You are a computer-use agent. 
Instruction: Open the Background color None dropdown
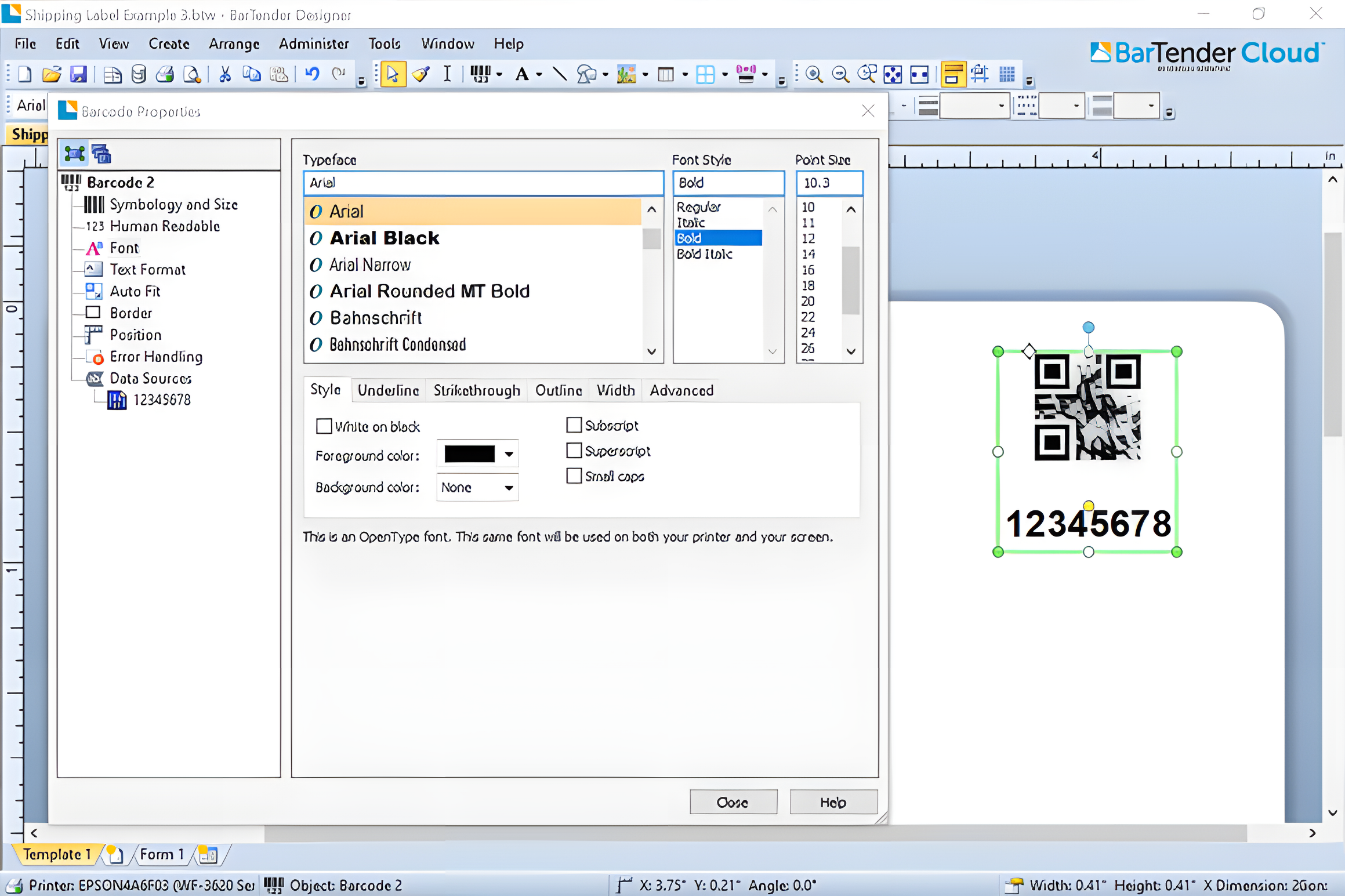tap(509, 488)
